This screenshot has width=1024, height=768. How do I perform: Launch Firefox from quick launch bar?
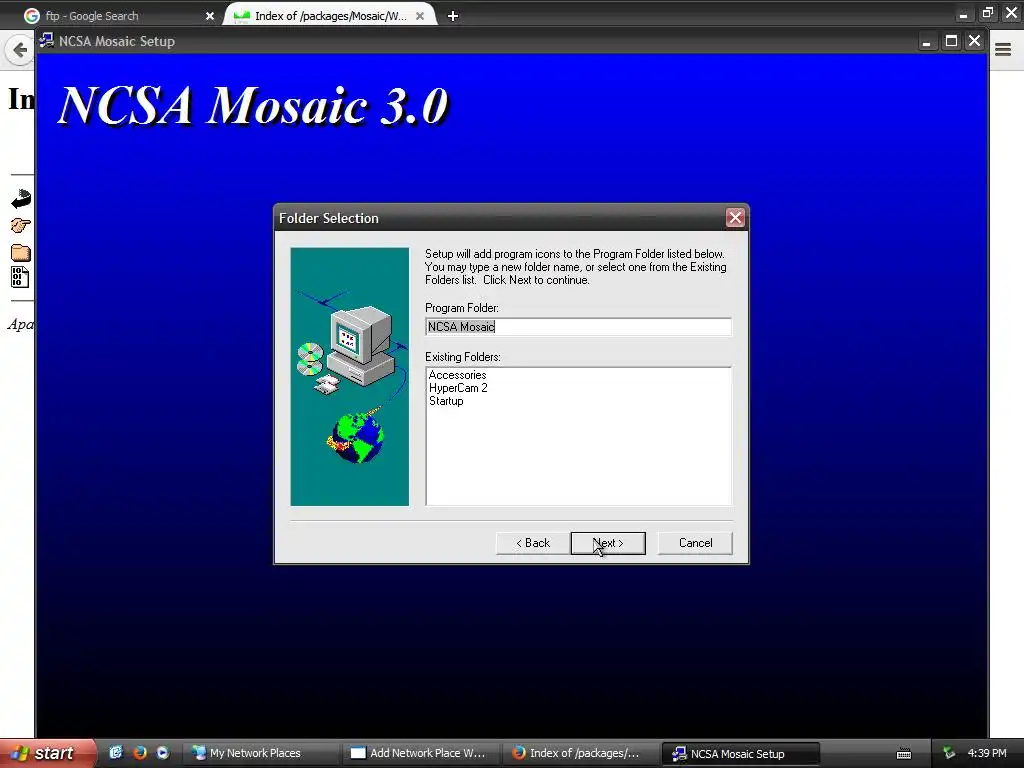coord(139,752)
